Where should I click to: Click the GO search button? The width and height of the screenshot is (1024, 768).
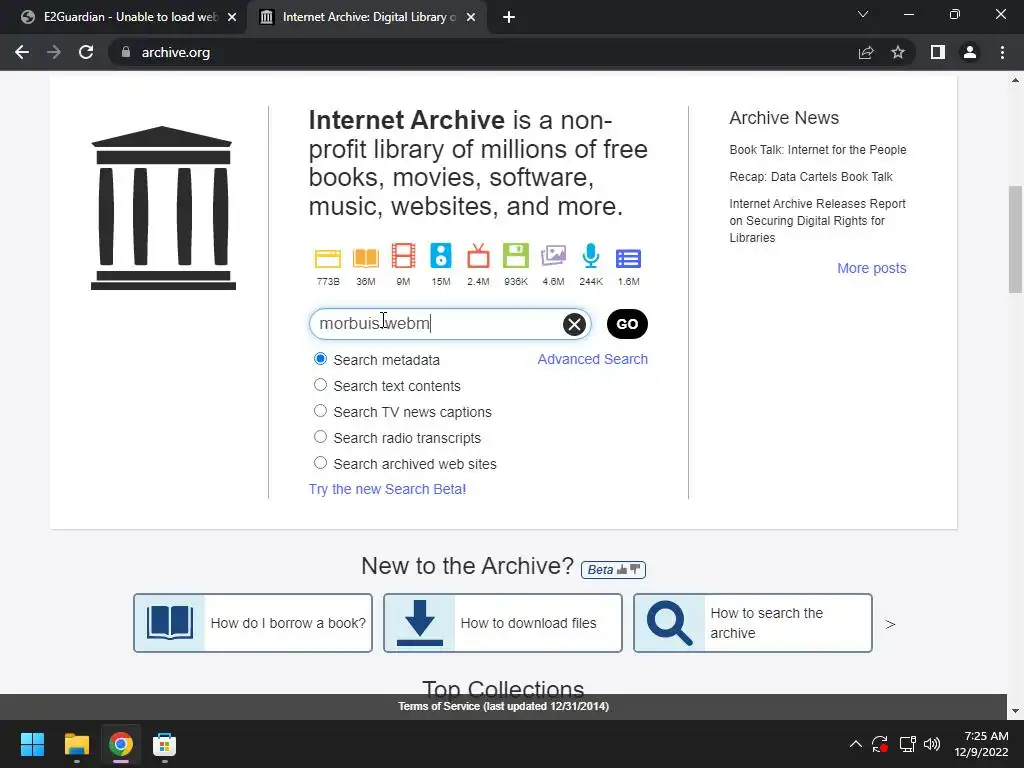627,324
